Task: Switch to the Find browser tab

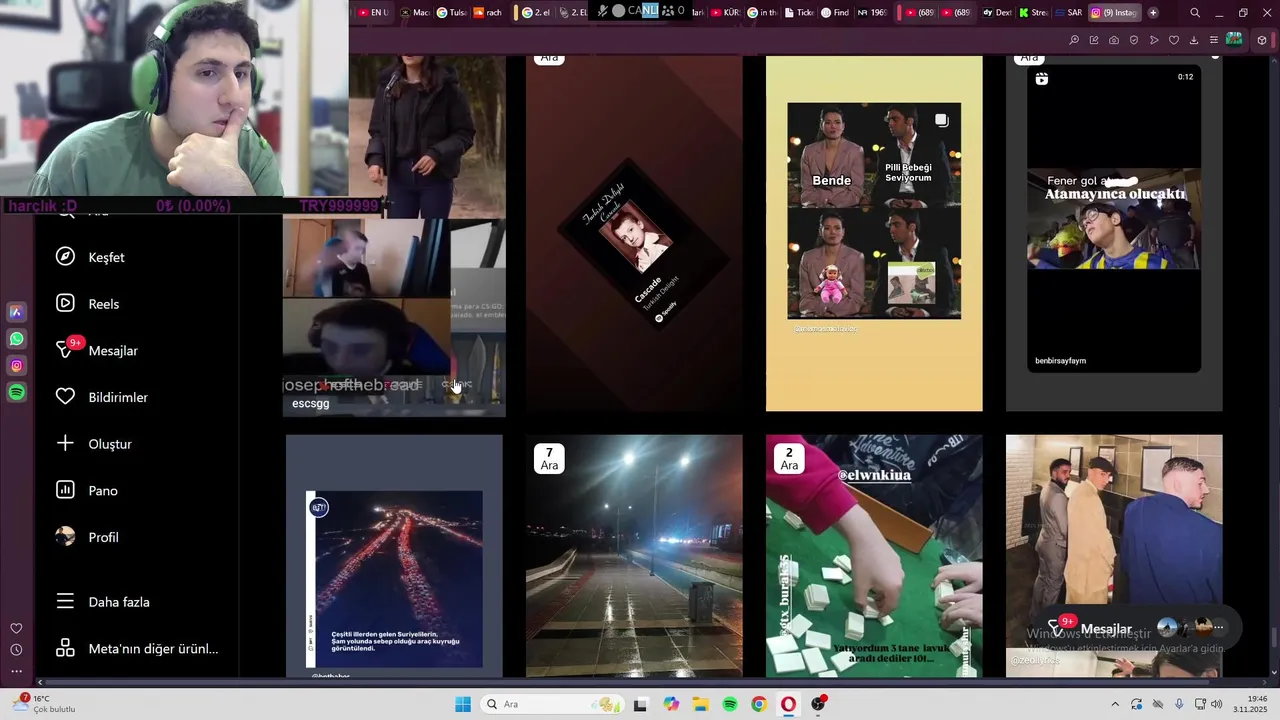Action: 836,13
